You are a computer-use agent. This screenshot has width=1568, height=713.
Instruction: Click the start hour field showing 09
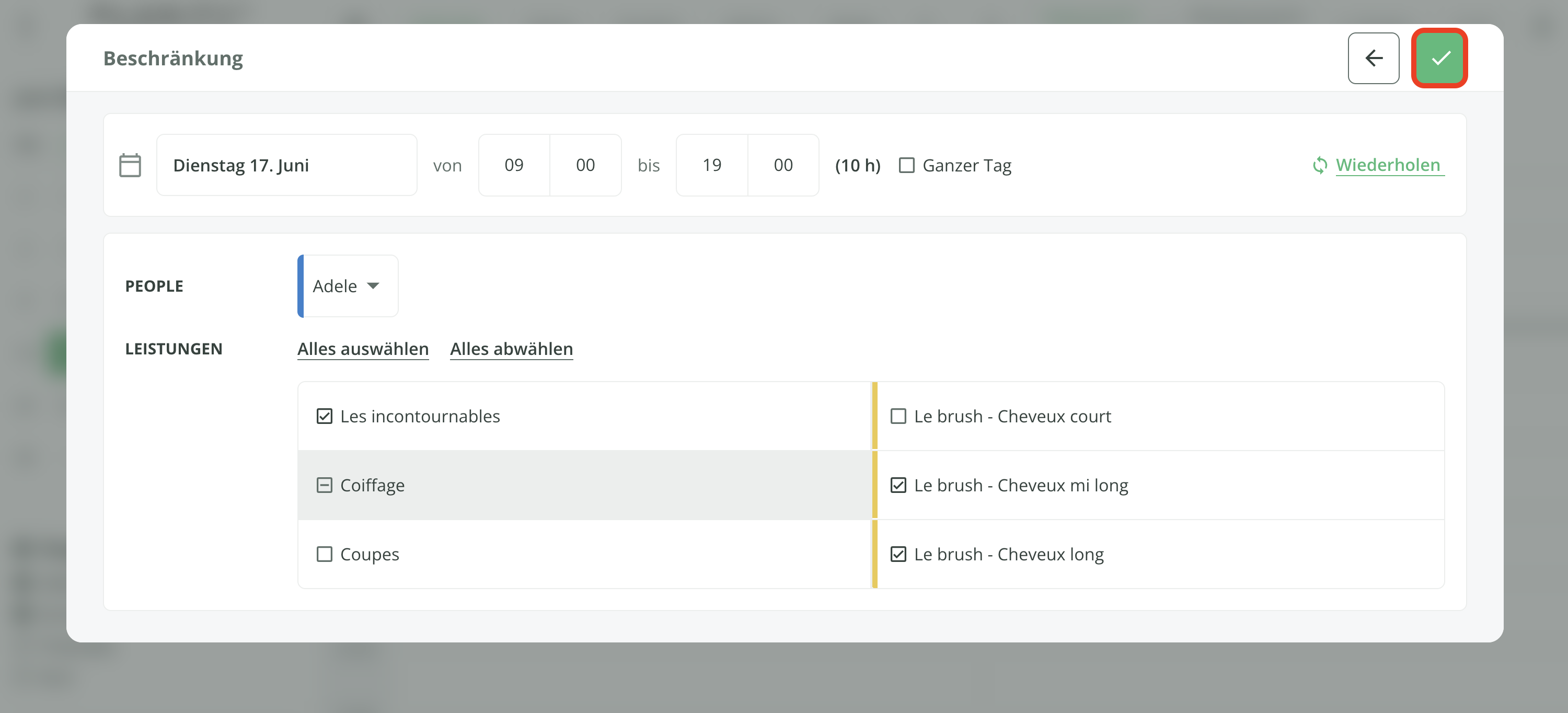pyautogui.click(x=514, y=165)
